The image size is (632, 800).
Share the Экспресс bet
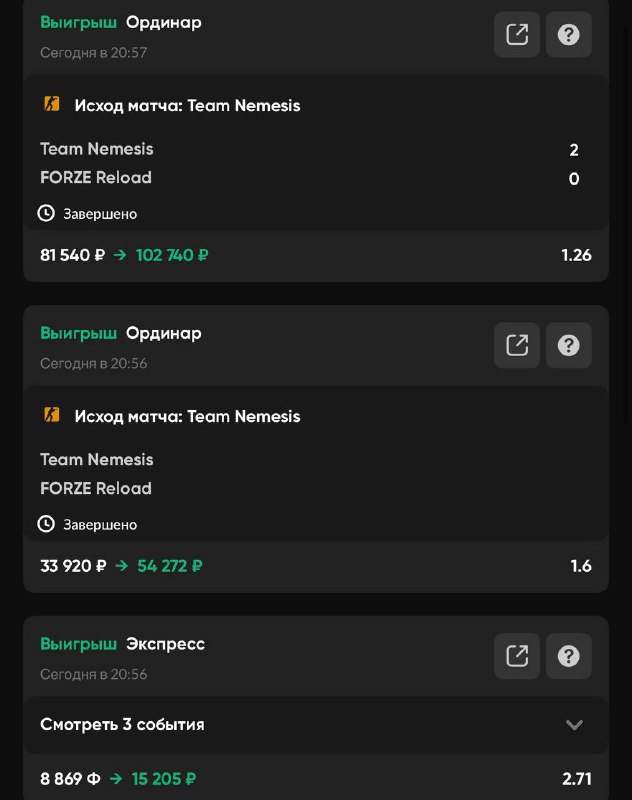(517, 656)
